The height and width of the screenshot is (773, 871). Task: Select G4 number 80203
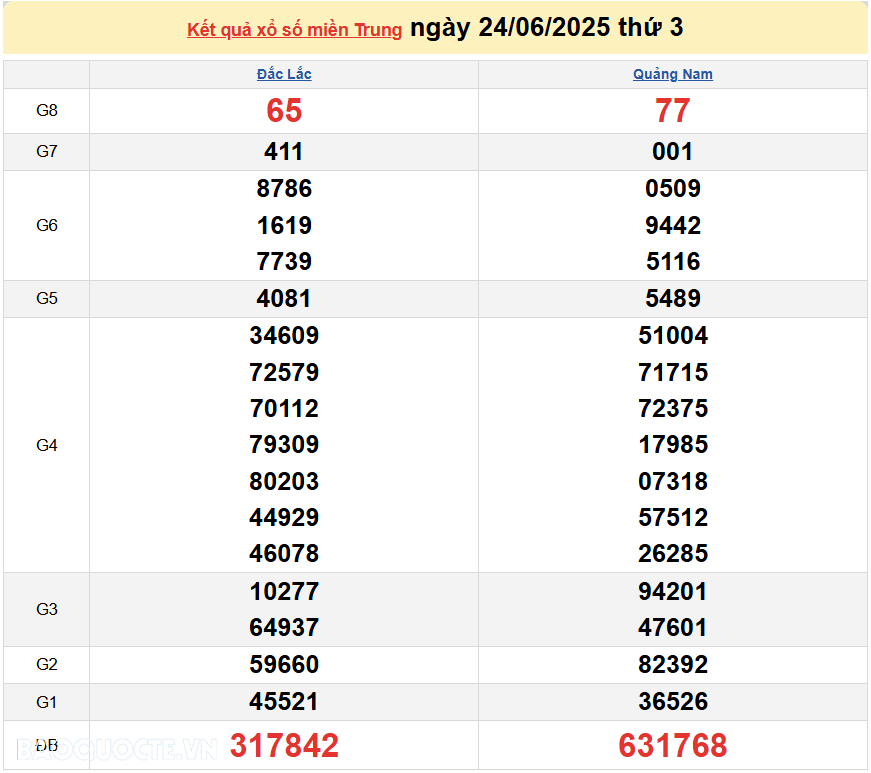(284, 481)
